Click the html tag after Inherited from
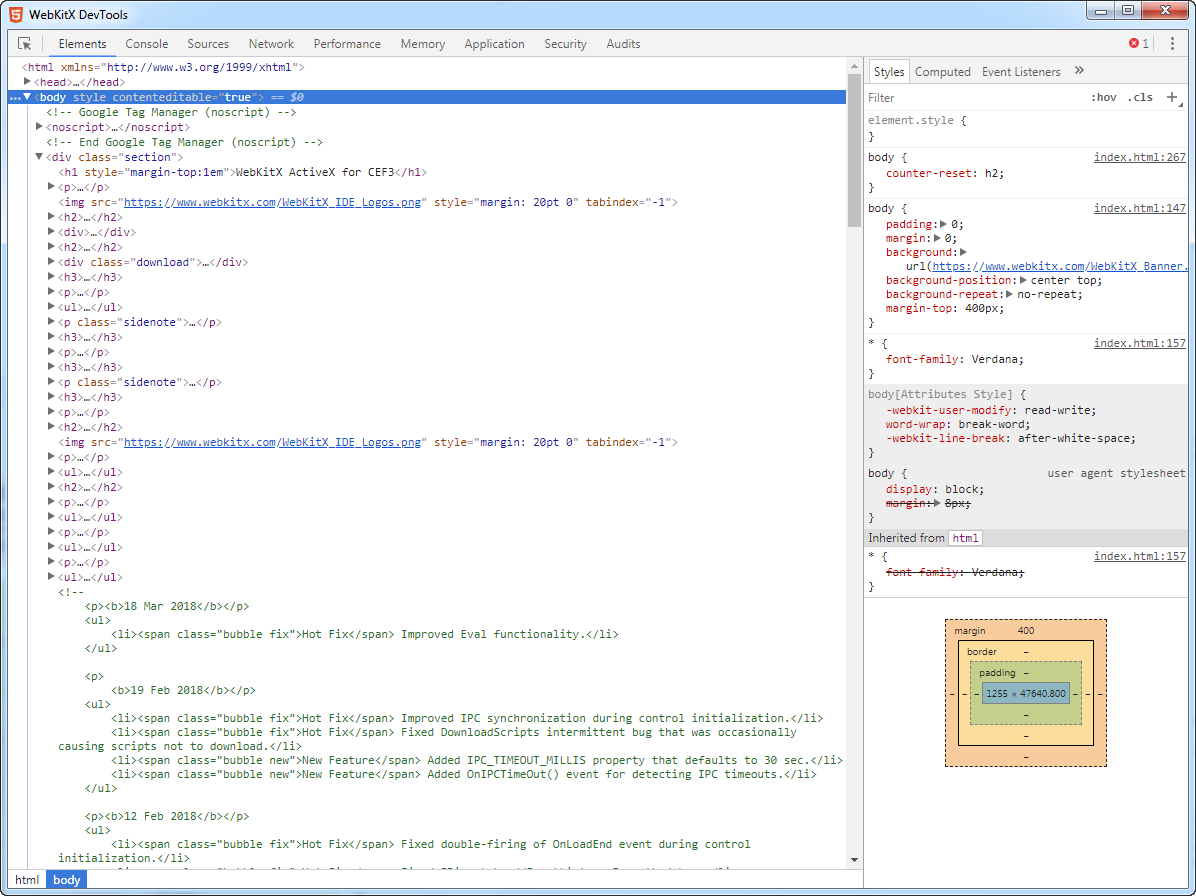 click(x=965, y=538)
